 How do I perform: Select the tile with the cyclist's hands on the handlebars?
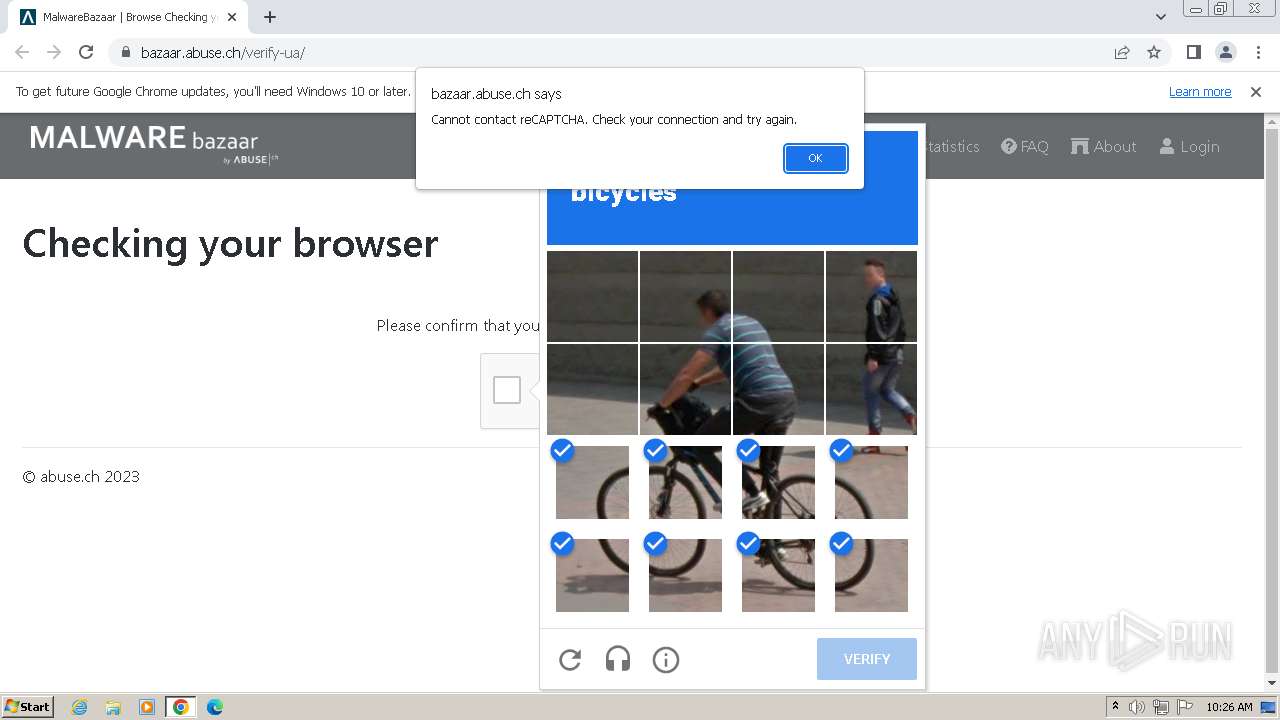[x=685, y=389]
